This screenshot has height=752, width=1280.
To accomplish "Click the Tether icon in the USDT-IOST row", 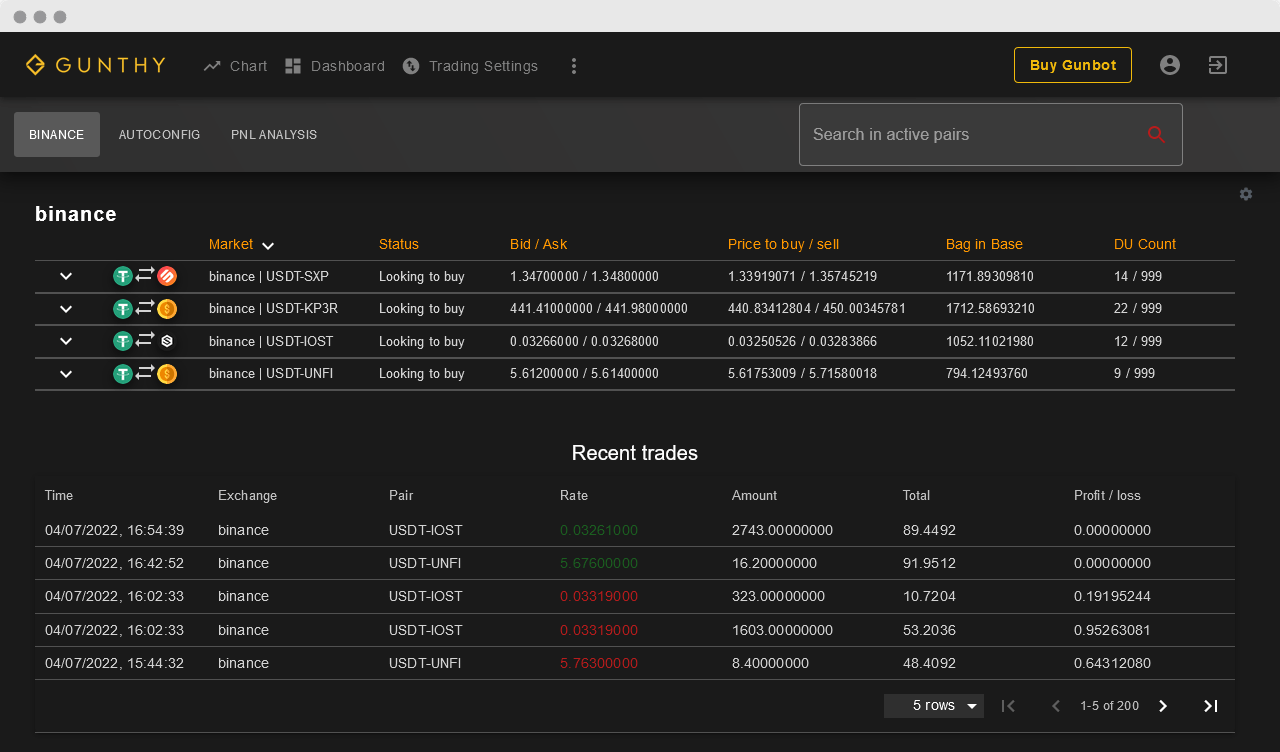I will click(123, 341).
